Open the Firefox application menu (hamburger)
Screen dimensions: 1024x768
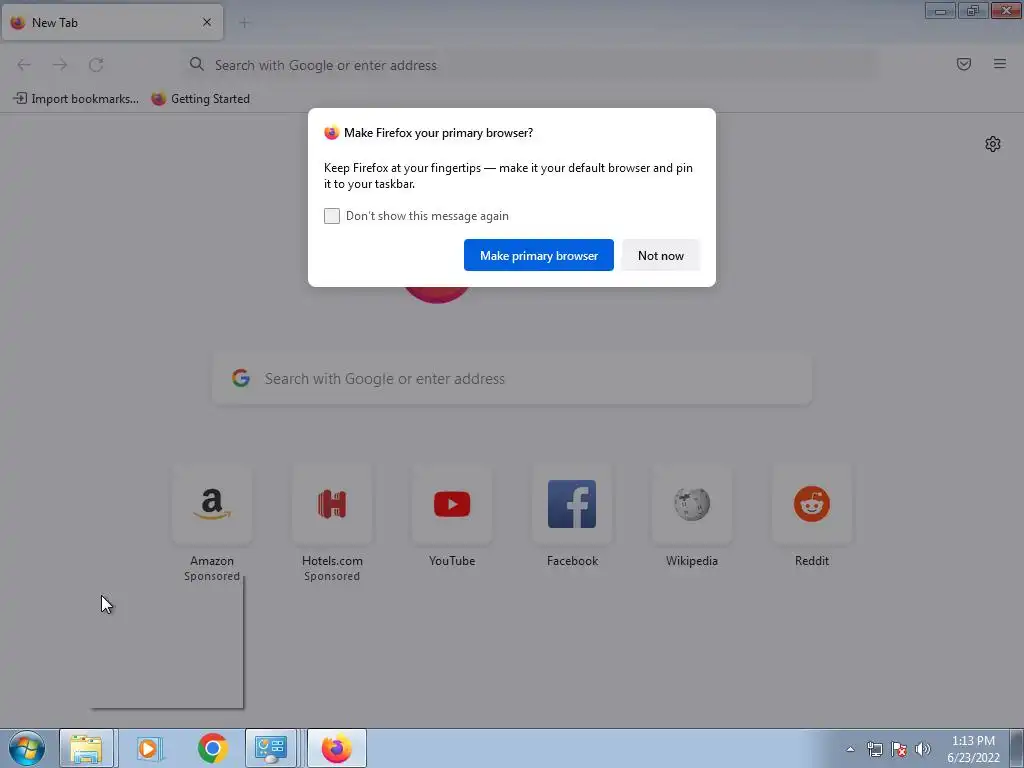pyautogui.click(x=1000, y=64)
